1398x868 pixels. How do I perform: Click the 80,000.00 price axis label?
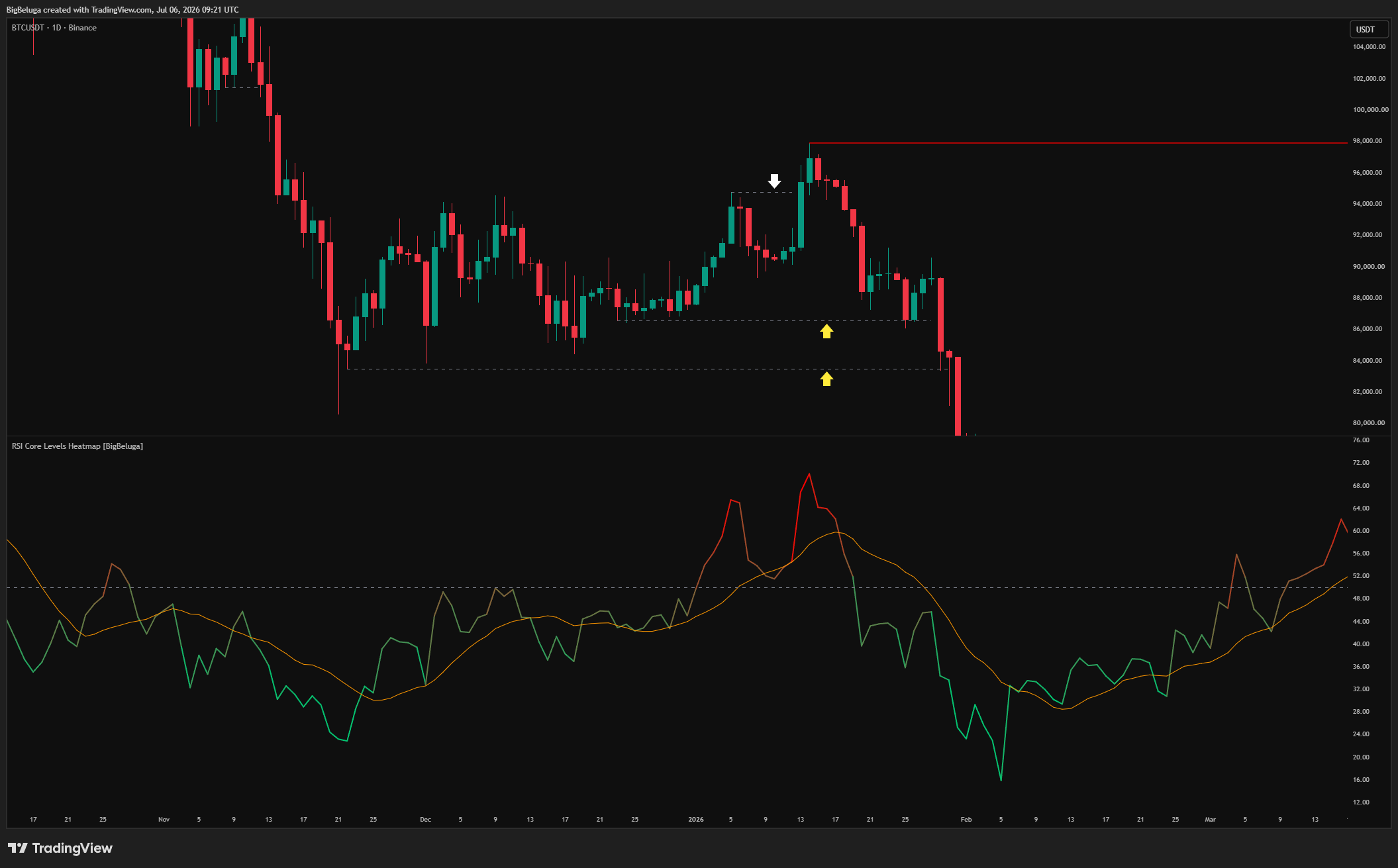click(x=1368, y=423)
